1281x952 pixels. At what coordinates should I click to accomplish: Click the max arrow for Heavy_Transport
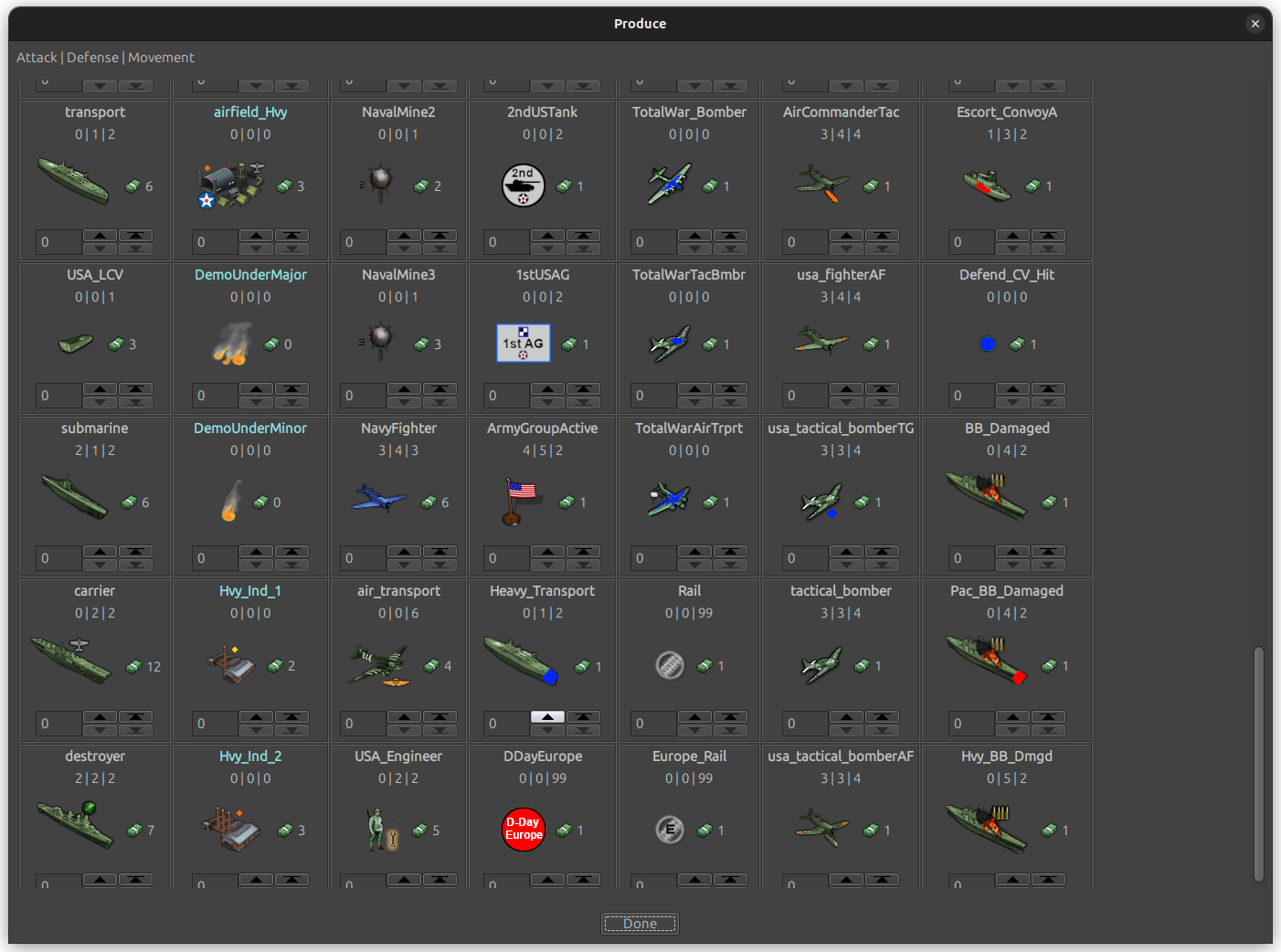point(583,718)
